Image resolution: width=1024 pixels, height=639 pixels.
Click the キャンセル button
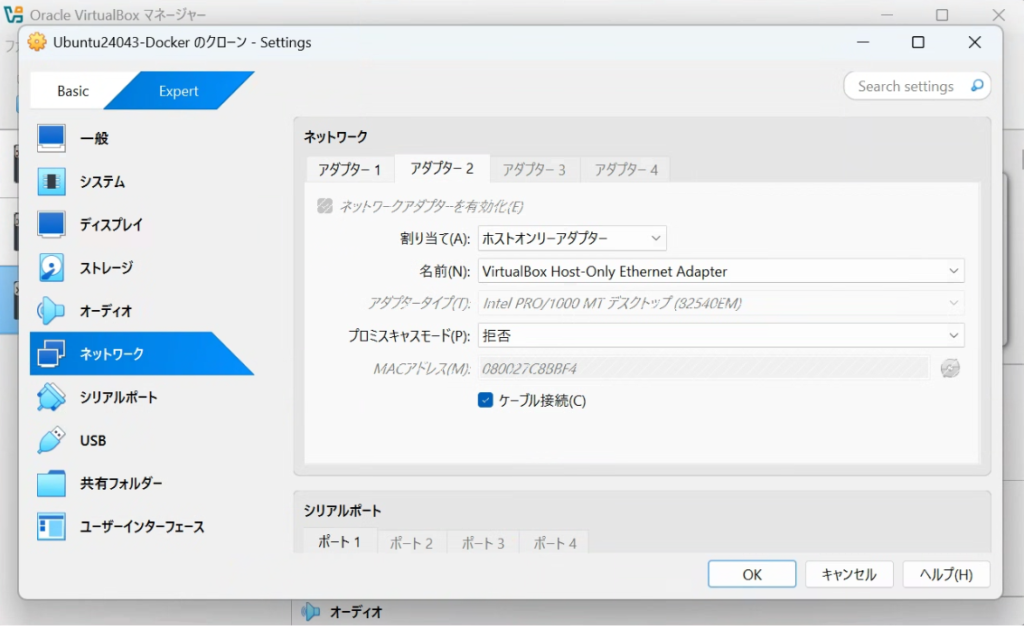pyautogui.click(x=848, y=574)
